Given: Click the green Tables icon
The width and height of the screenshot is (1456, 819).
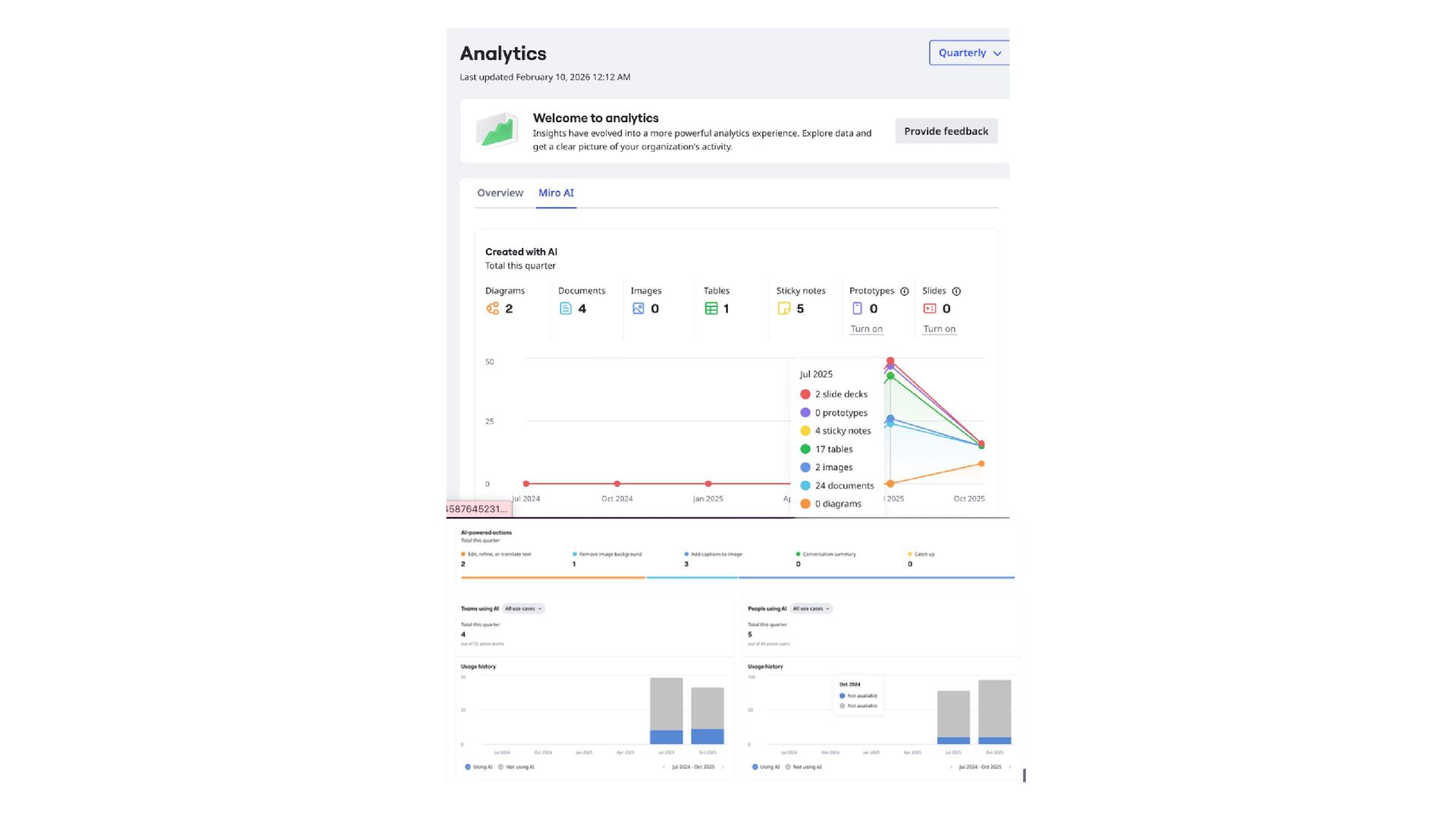Looking at the screenshot, I should tap(711, 309).
